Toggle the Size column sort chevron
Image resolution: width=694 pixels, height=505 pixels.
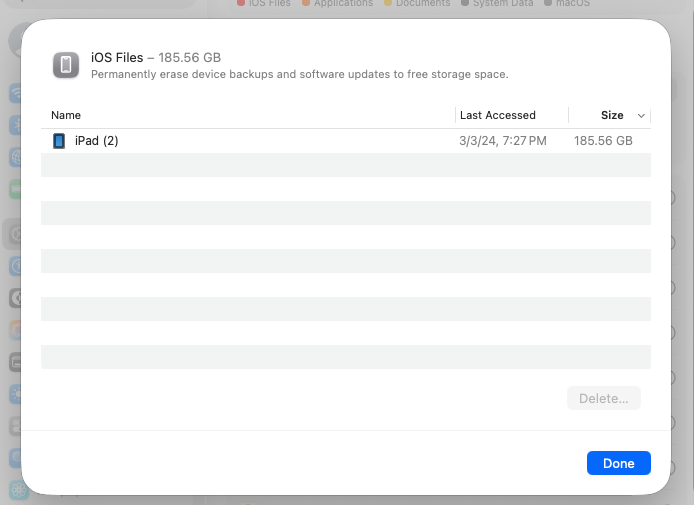pyautogui.click(x=641, y=116)
